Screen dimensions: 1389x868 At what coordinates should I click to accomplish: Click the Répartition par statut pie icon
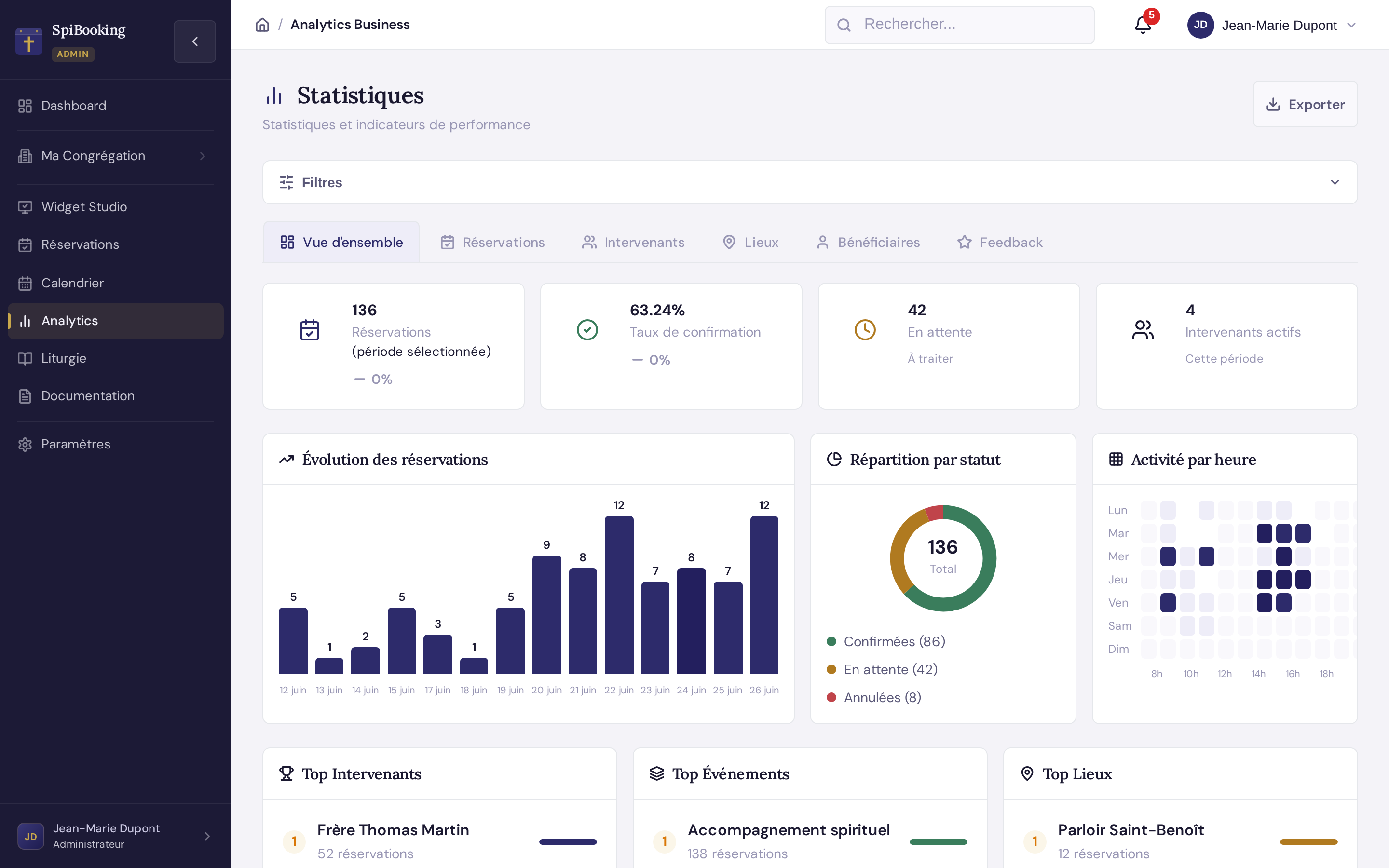tap(834, 459)
